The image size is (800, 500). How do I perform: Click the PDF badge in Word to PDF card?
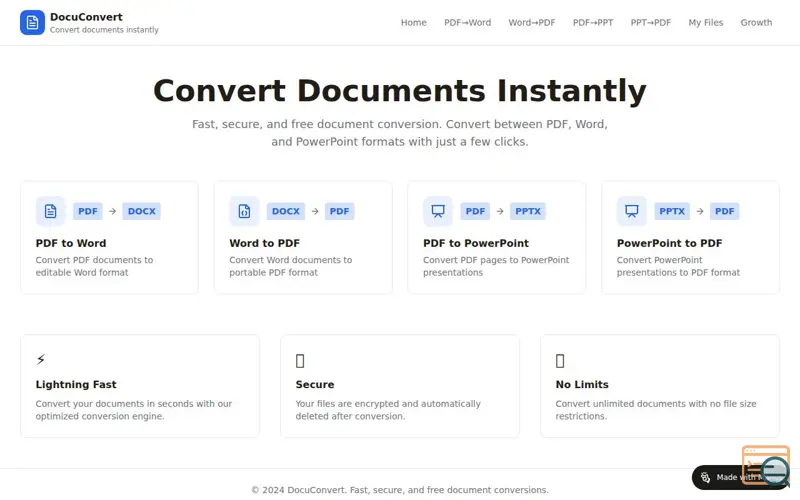[339, 211]
